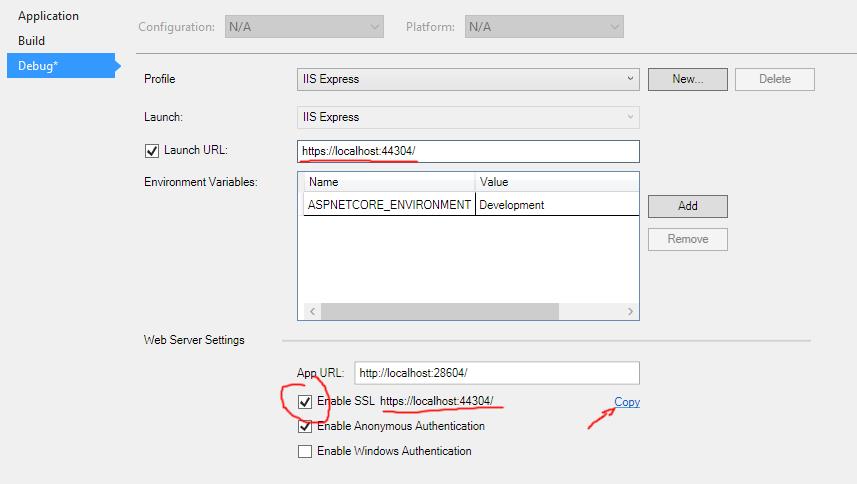This screenshot has height=484, width=857.
Task: Select the Debug tab
Action: (x=38, y=66)
